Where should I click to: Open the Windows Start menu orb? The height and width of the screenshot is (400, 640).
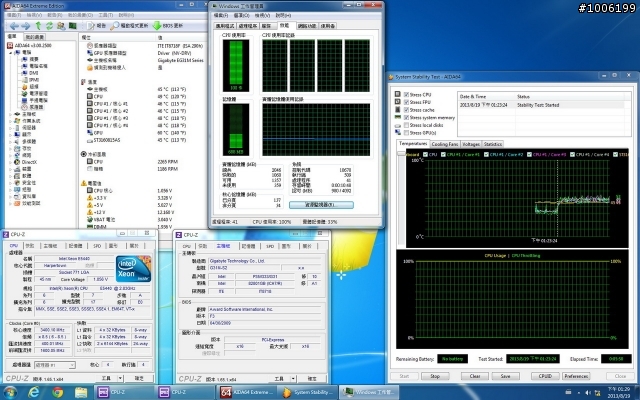coord(10,392)
